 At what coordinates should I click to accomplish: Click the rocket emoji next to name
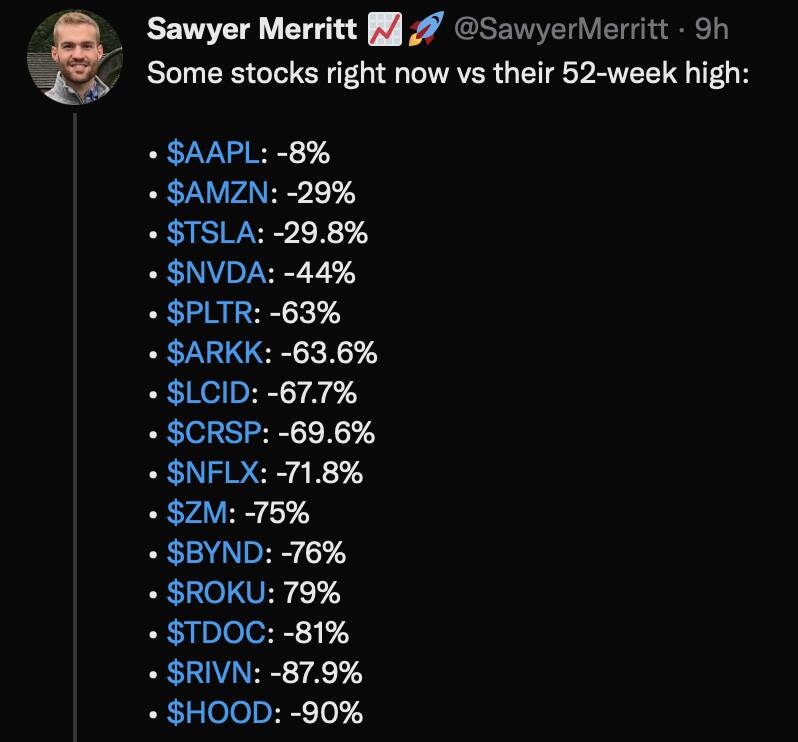pos(426,28)
